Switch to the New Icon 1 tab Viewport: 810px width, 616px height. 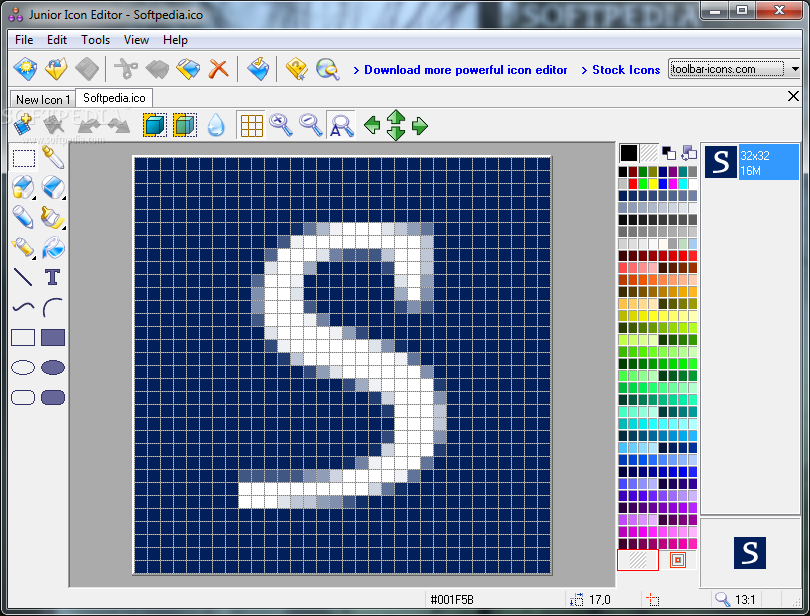[41, 99]
